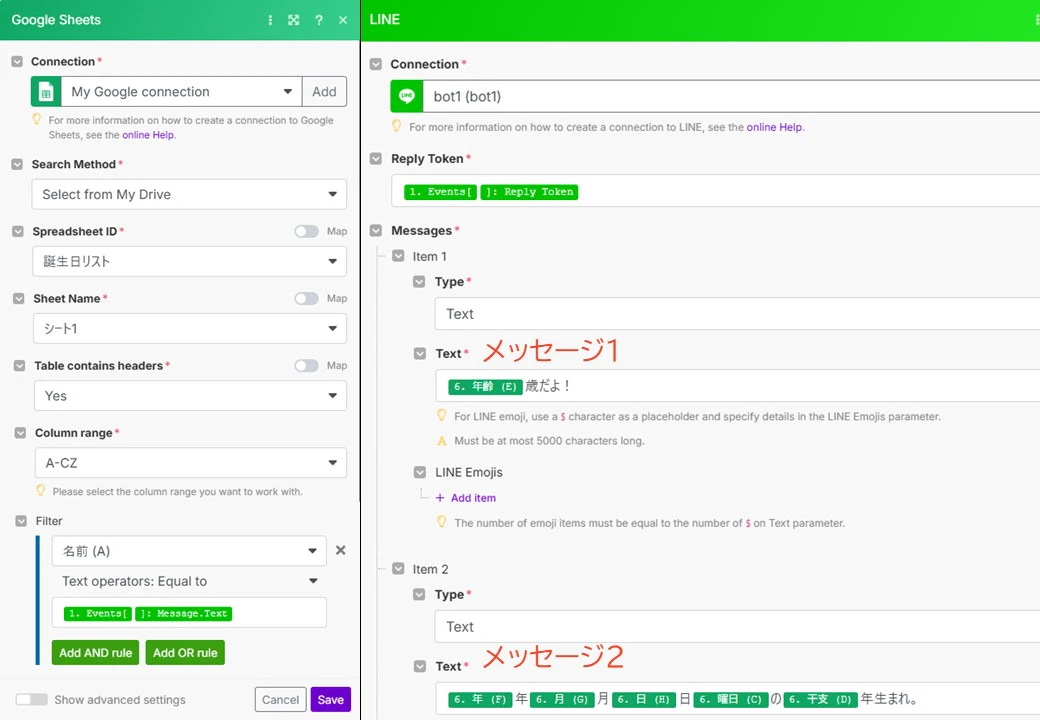Click the filter value field with Message.Text
The width and height of the screenshot is (1040, 720).
point(189,613)
